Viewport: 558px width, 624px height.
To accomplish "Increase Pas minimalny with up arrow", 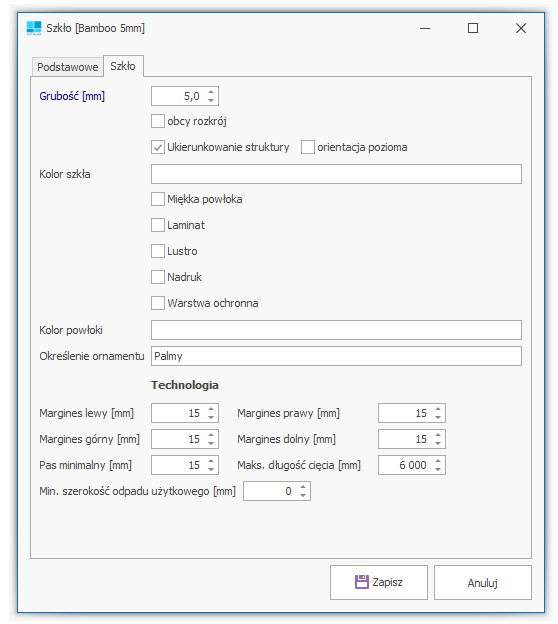I will [211, 461].
